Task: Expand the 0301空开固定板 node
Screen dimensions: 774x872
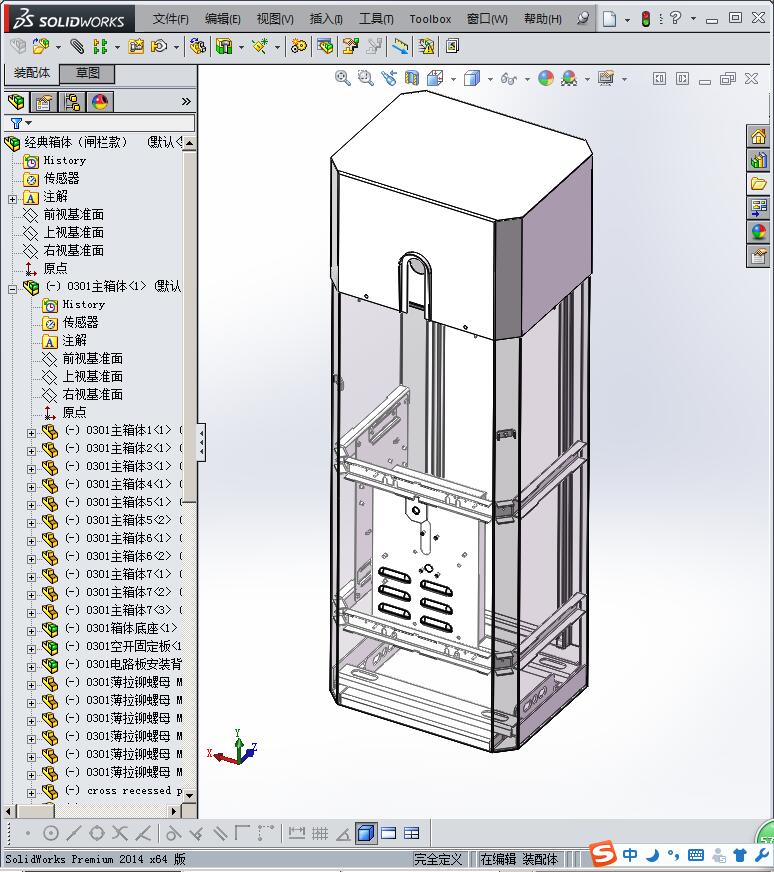Action: tap(31, 648)
